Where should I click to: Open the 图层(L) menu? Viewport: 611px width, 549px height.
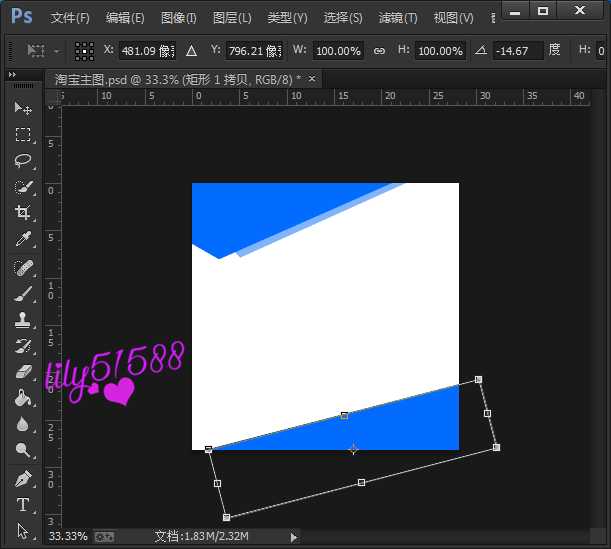(x=232, y=18)
